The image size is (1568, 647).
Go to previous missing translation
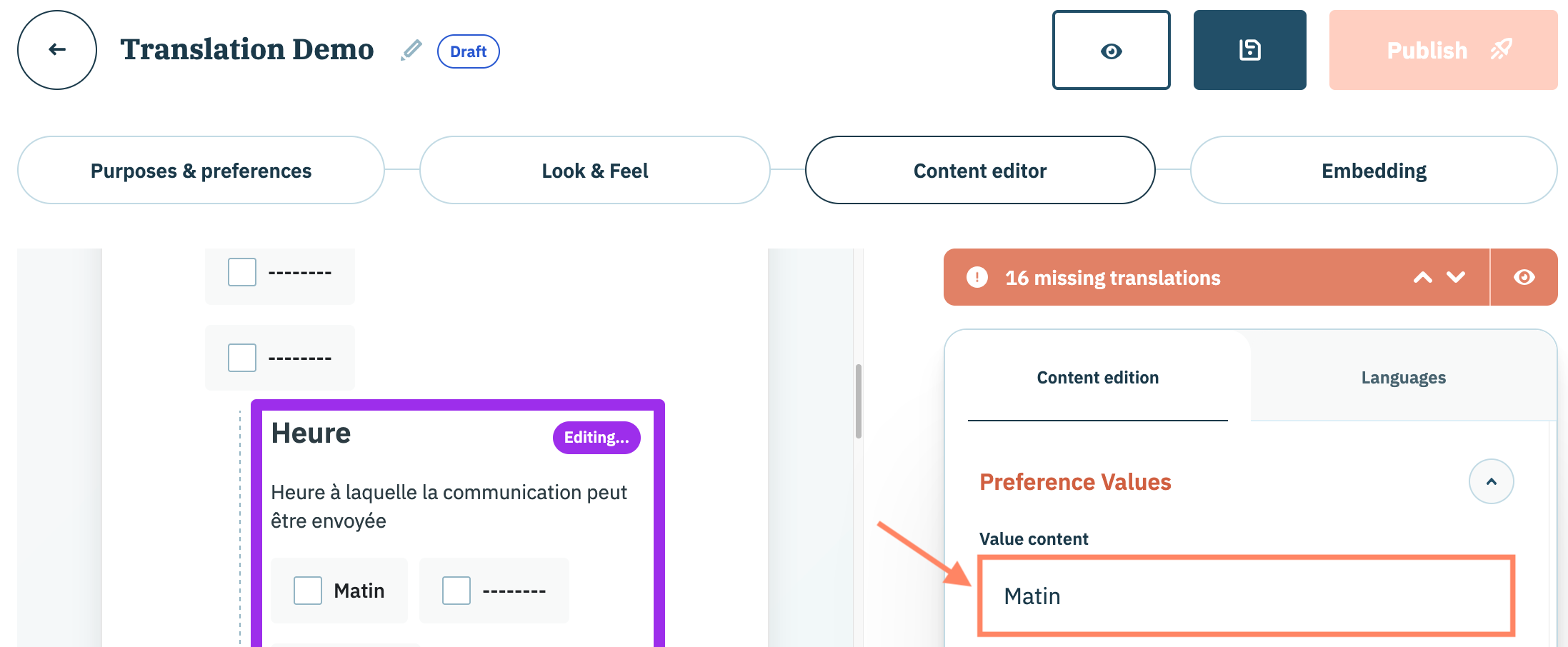[1422, 277]
